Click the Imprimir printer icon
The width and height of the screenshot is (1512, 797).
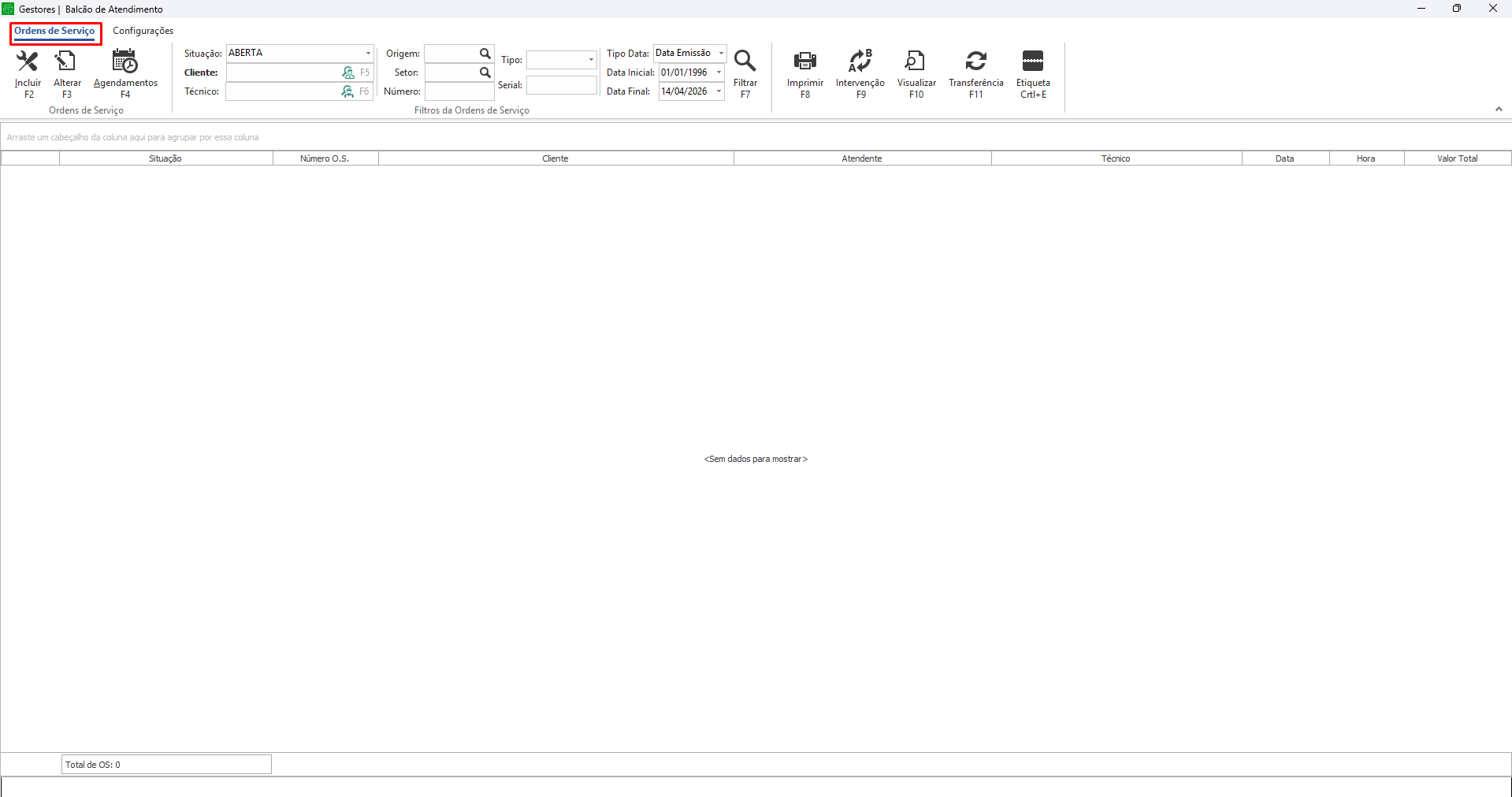(804, 61)
